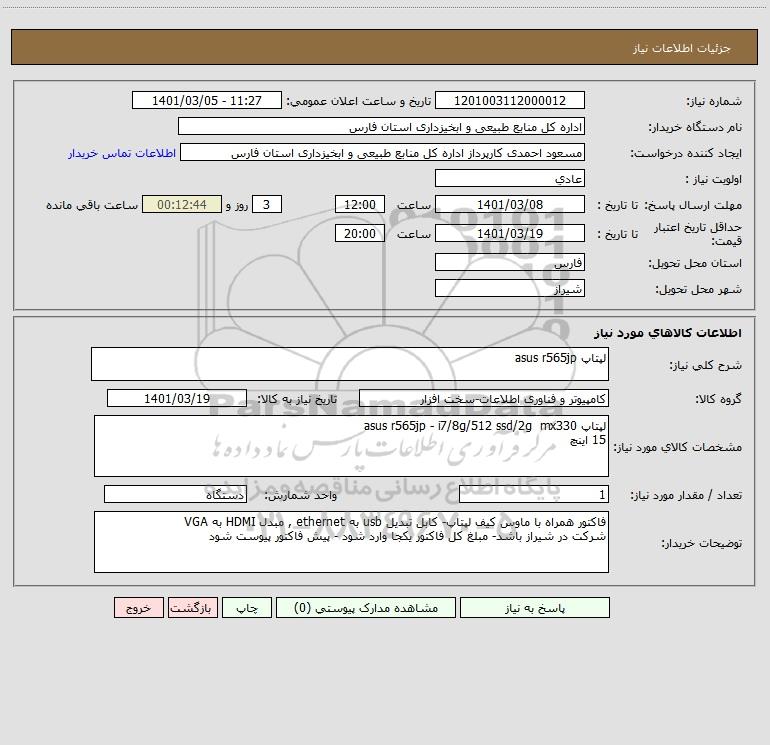Click the buyer notes text box
This screenshot has height=745, width=770.
[x=351, y=542]
